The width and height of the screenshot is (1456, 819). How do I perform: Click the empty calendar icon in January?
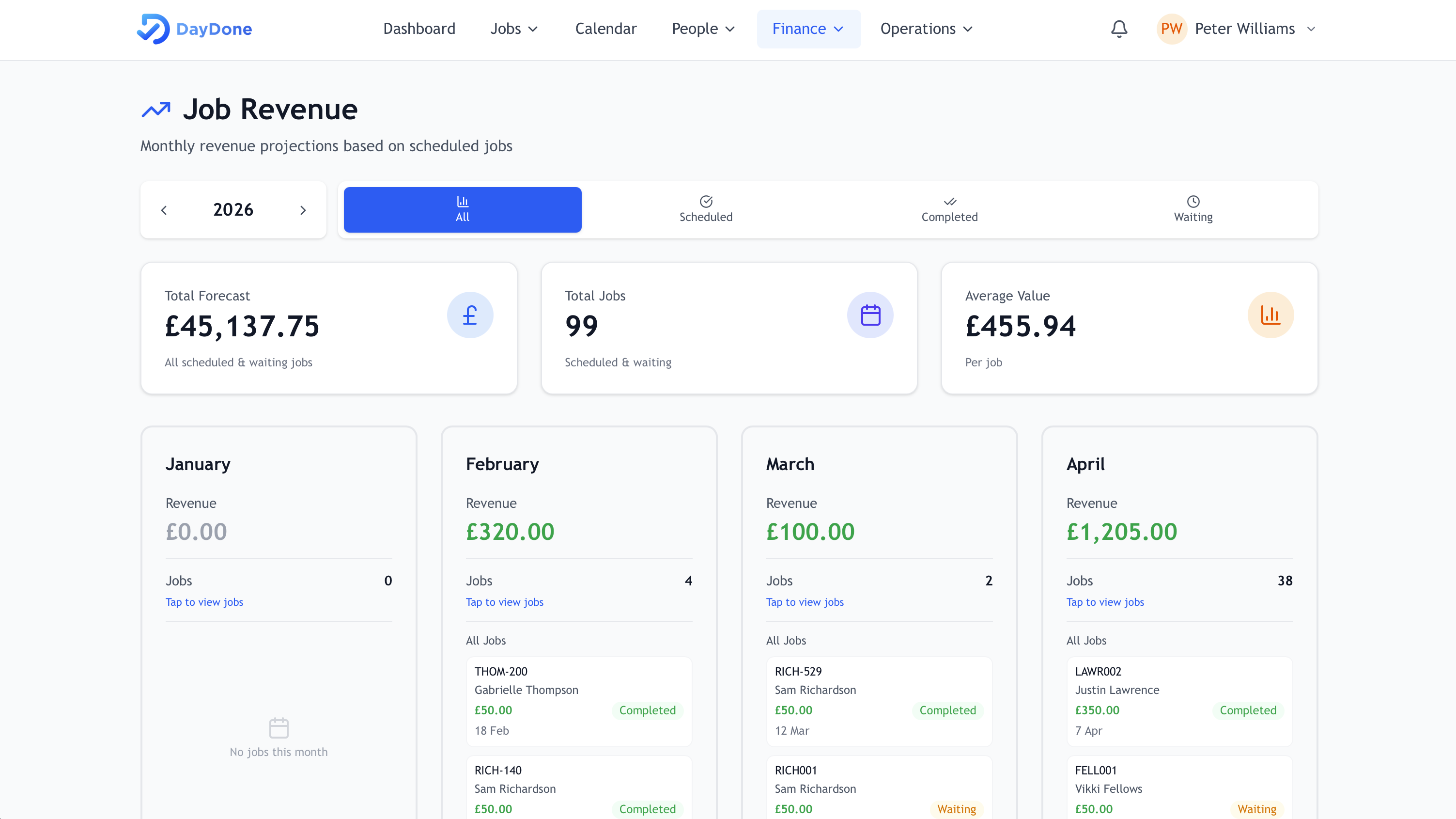point(279,728)
